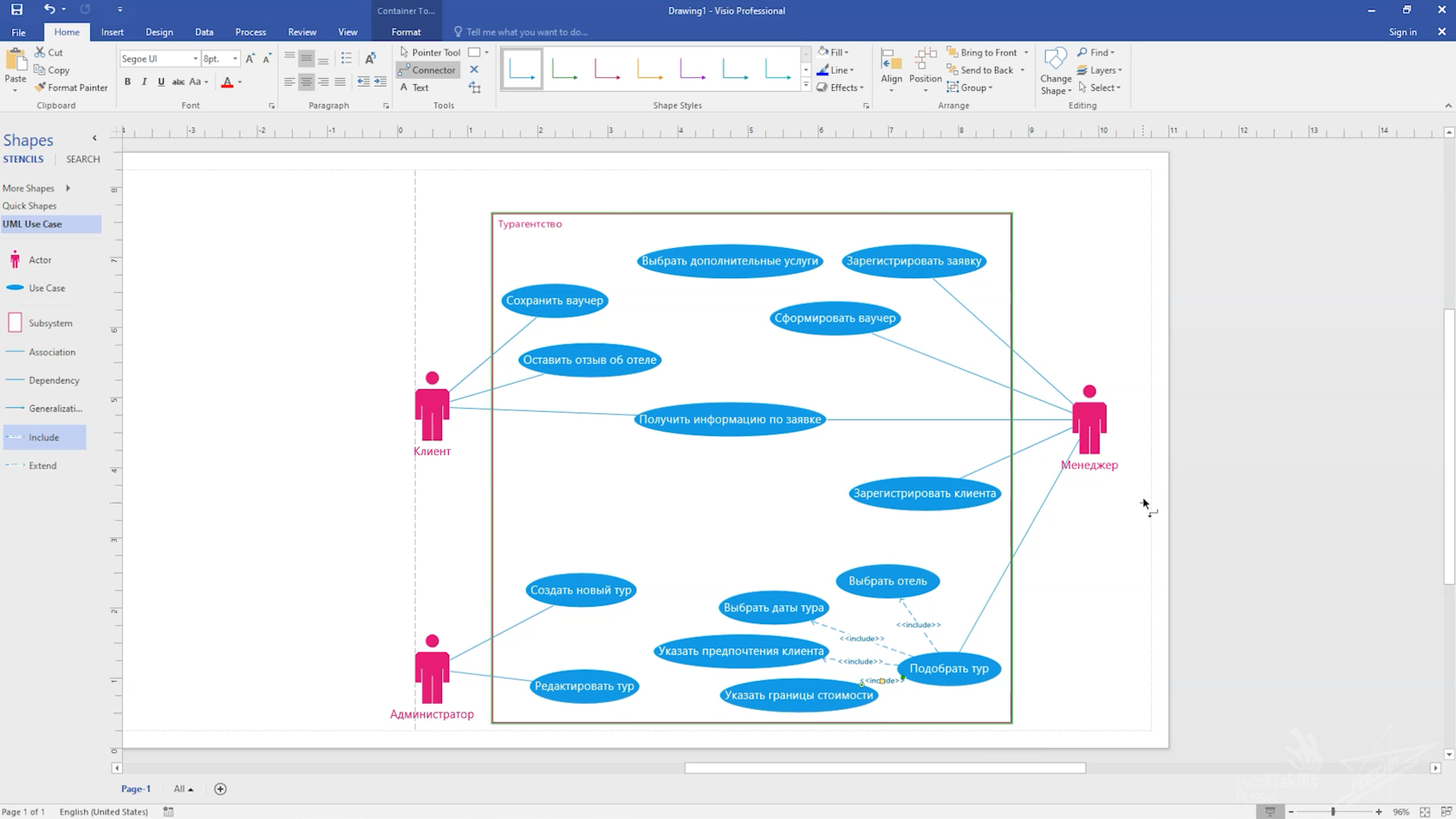Open font color red A swatch

(227, 82)
